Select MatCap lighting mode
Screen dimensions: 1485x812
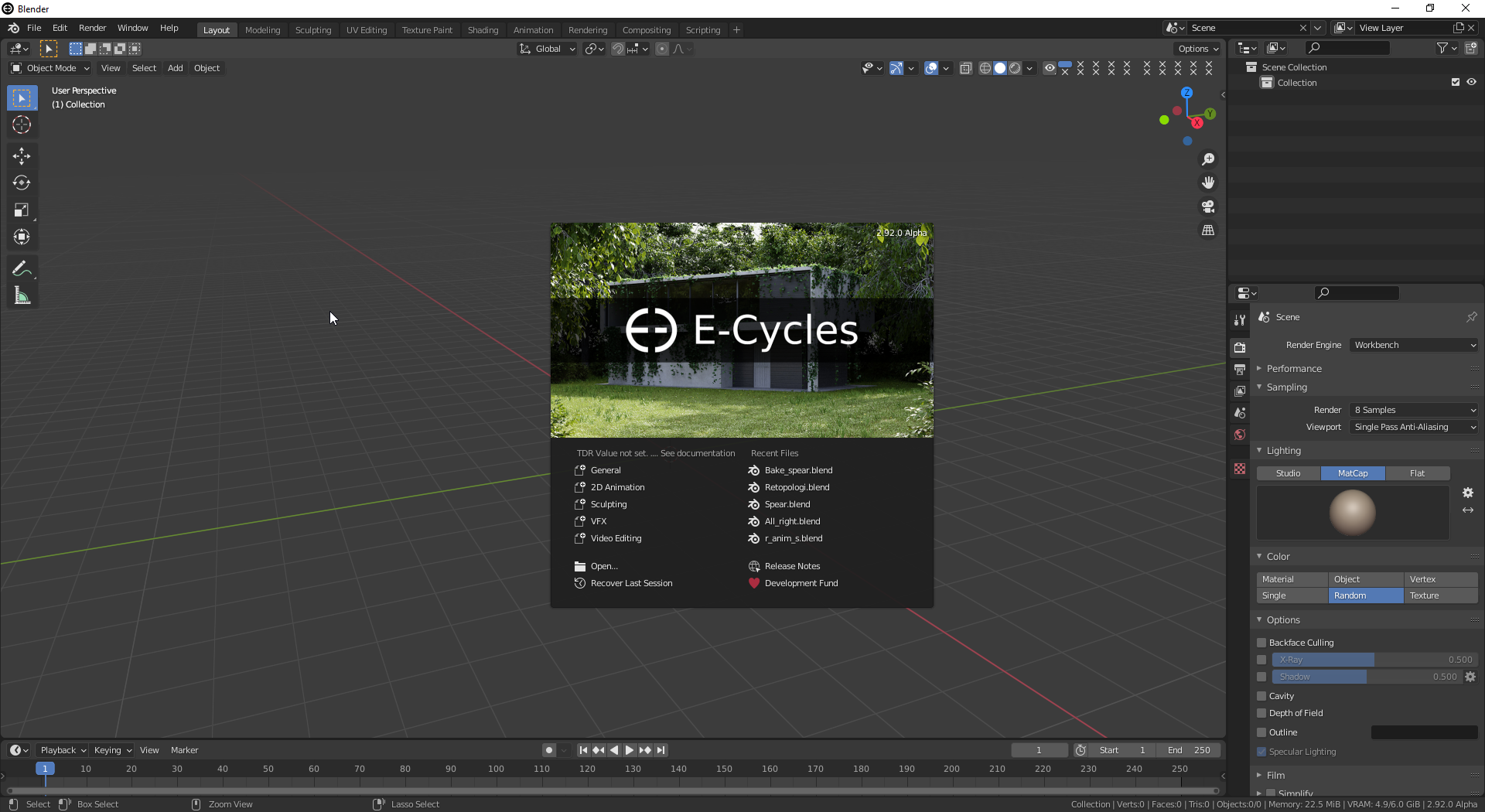(1353, 473)
